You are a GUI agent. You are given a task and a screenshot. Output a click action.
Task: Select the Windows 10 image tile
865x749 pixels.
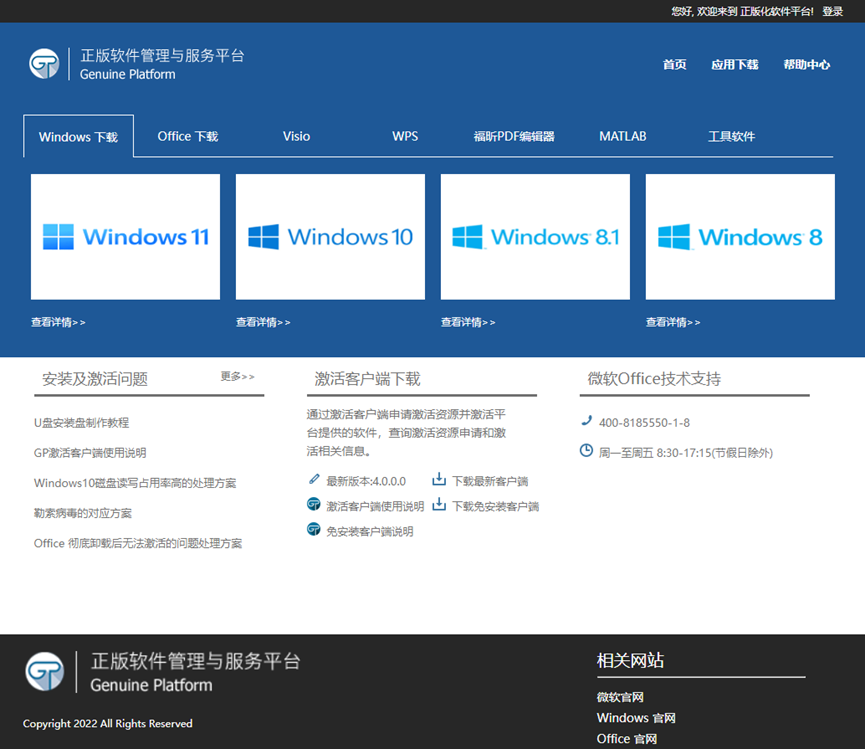click(x=330, y=237)
